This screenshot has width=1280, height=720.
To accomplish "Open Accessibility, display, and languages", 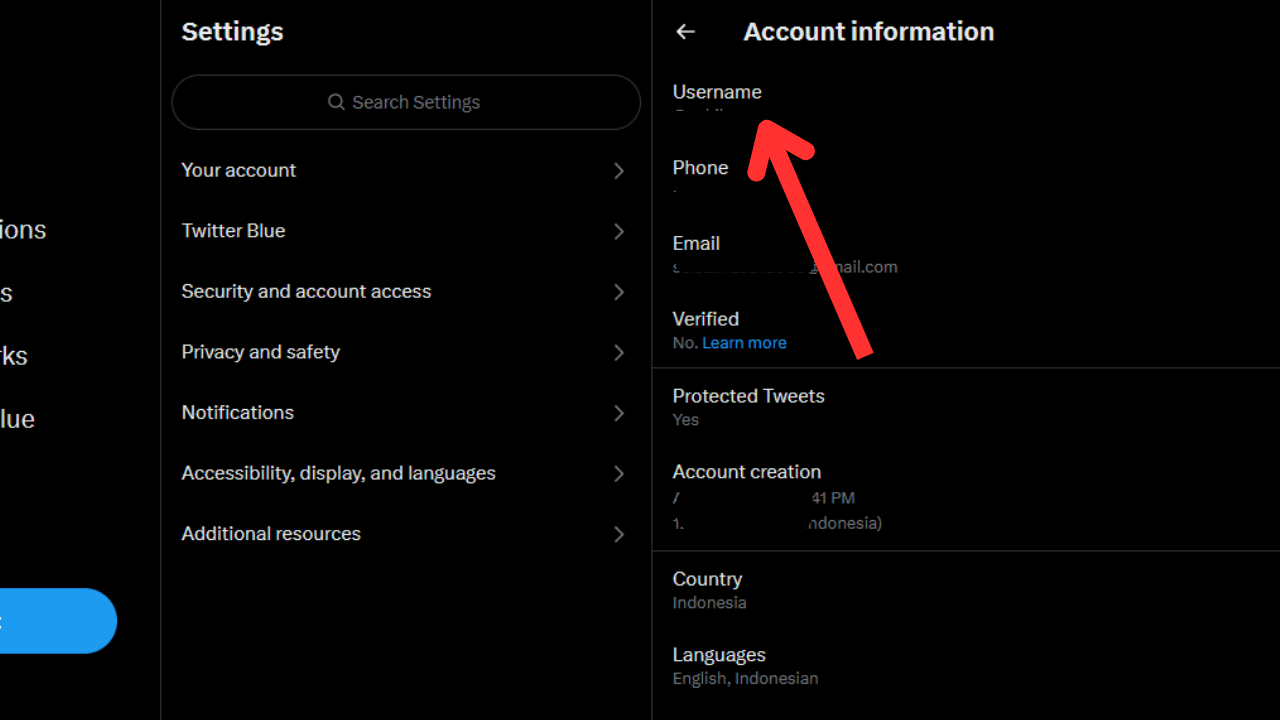I will coord(406,474).
